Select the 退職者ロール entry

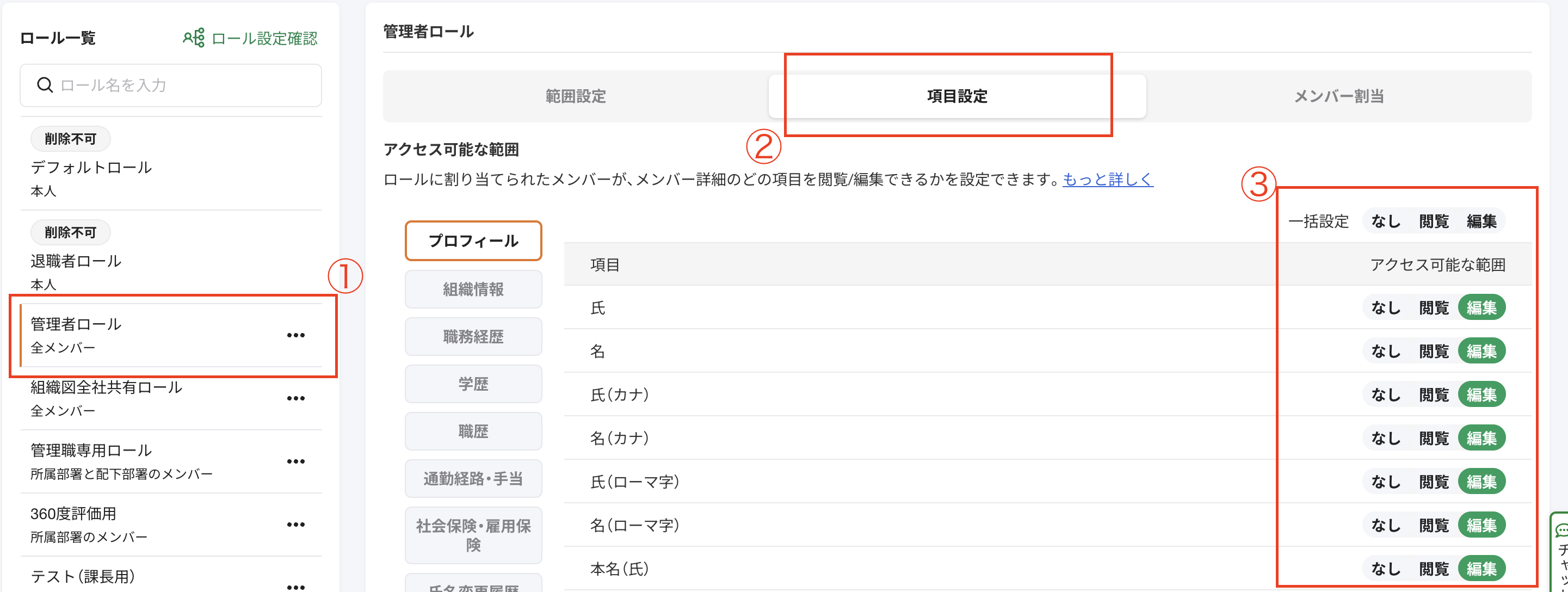tap(76, 261)
